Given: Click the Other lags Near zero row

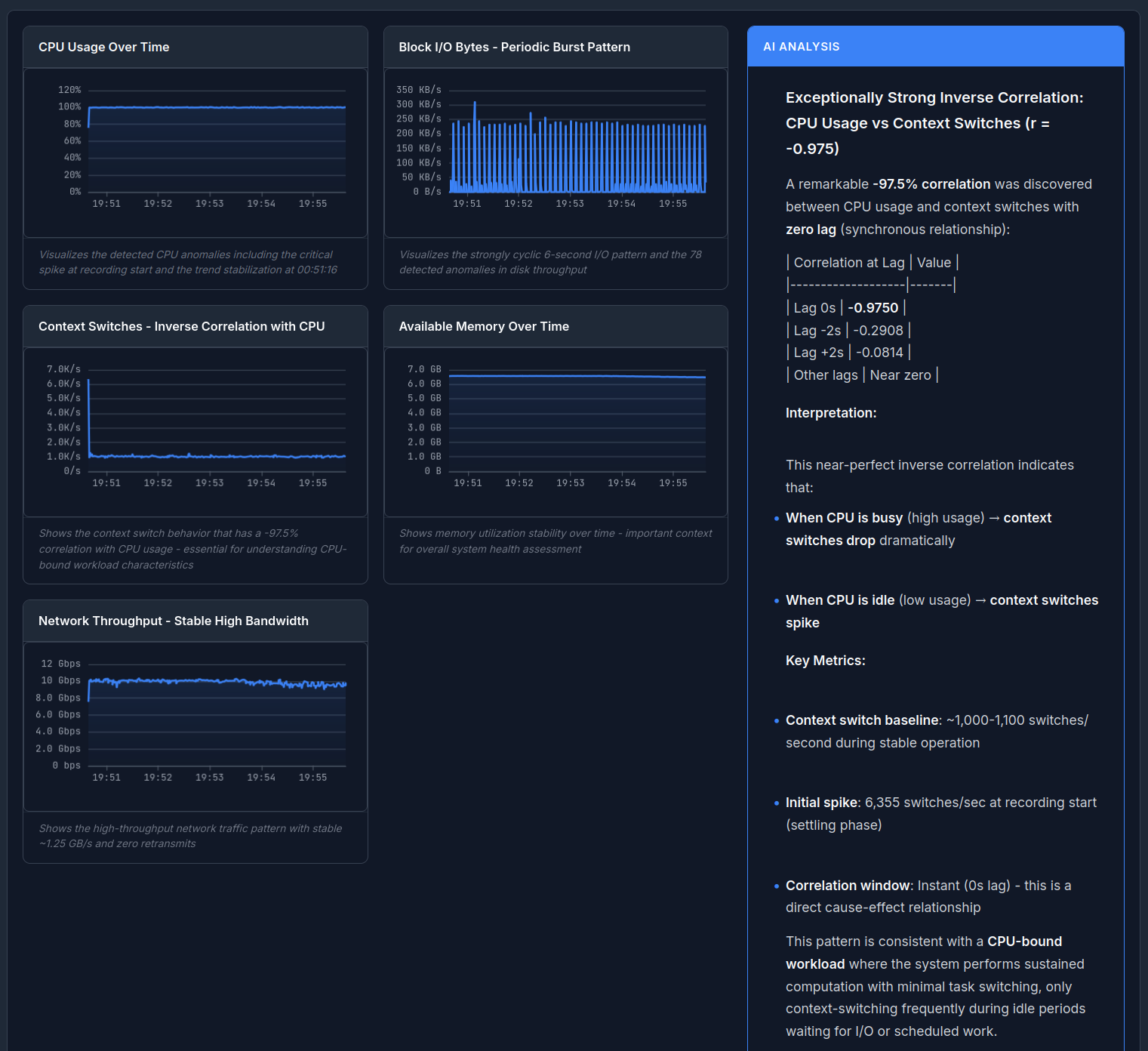Looking at the screenshot, I should pos(862,375).
